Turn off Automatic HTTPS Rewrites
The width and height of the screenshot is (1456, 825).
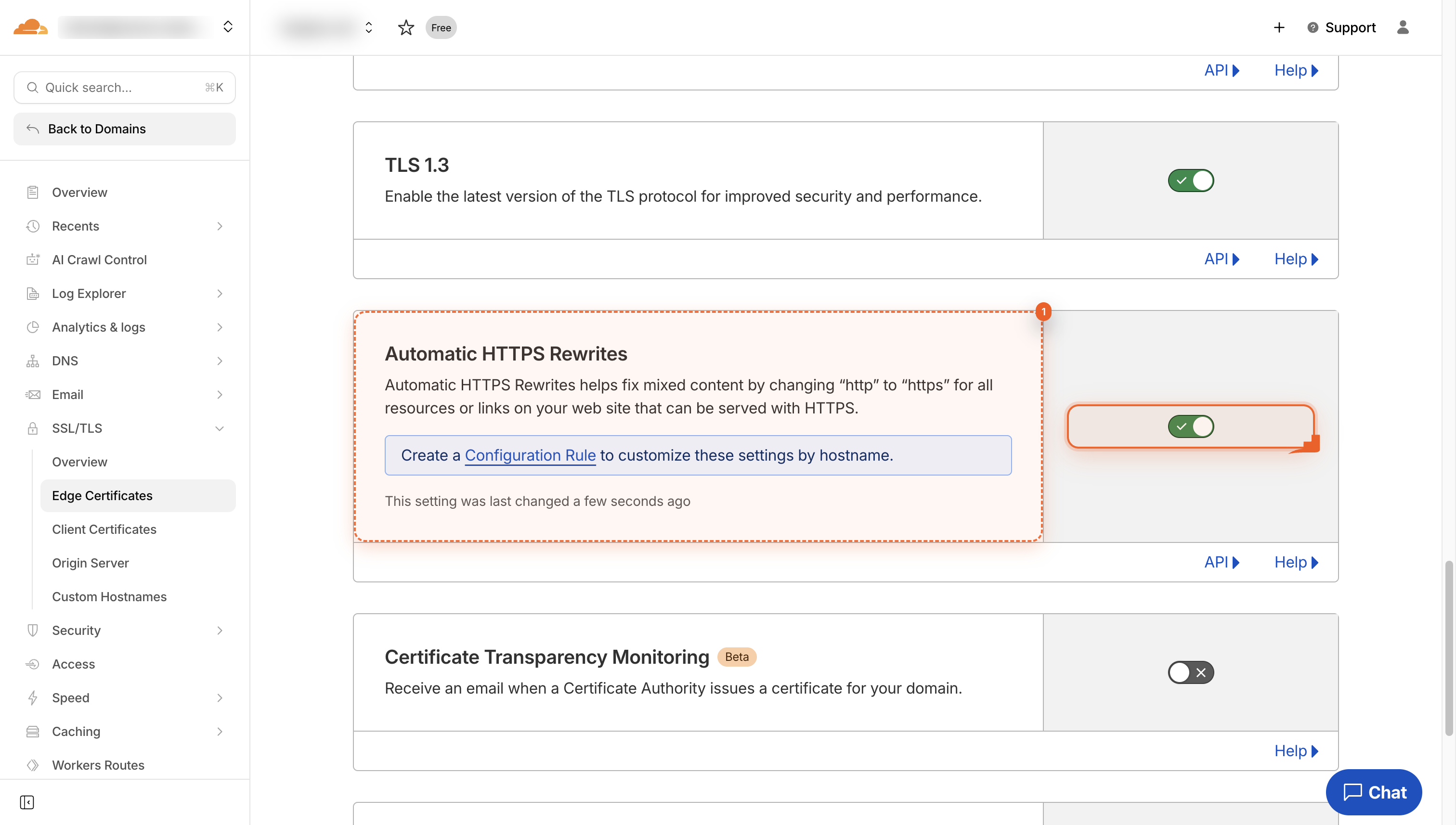point(1190,426)
